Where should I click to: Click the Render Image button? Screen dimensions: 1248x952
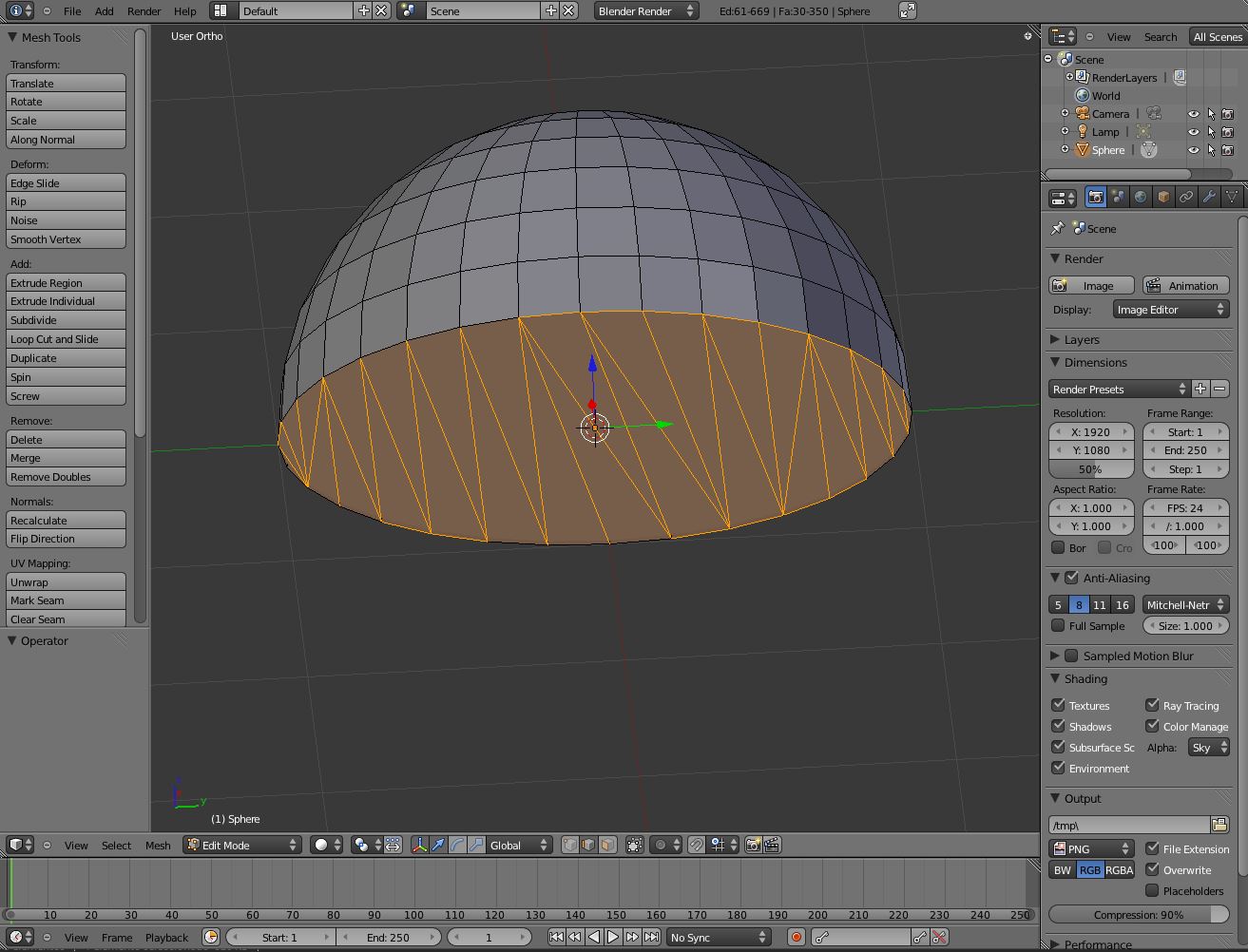tap(1092, 285)
